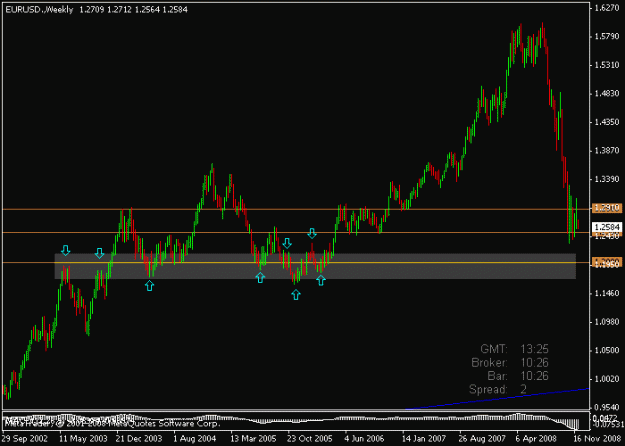Click the MetaQuotes Software Corp. copyright text
625x446 pixels.
[111, 423]
